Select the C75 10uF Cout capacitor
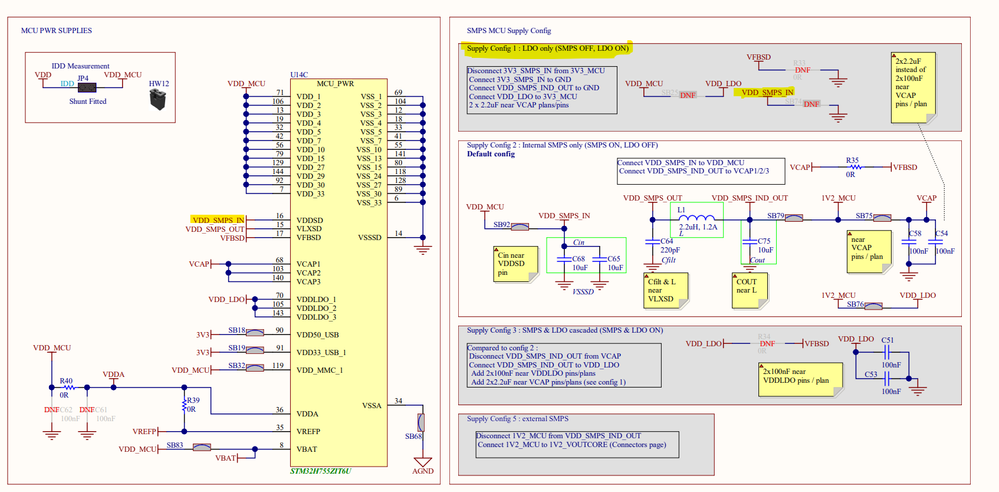 point(750,242)
